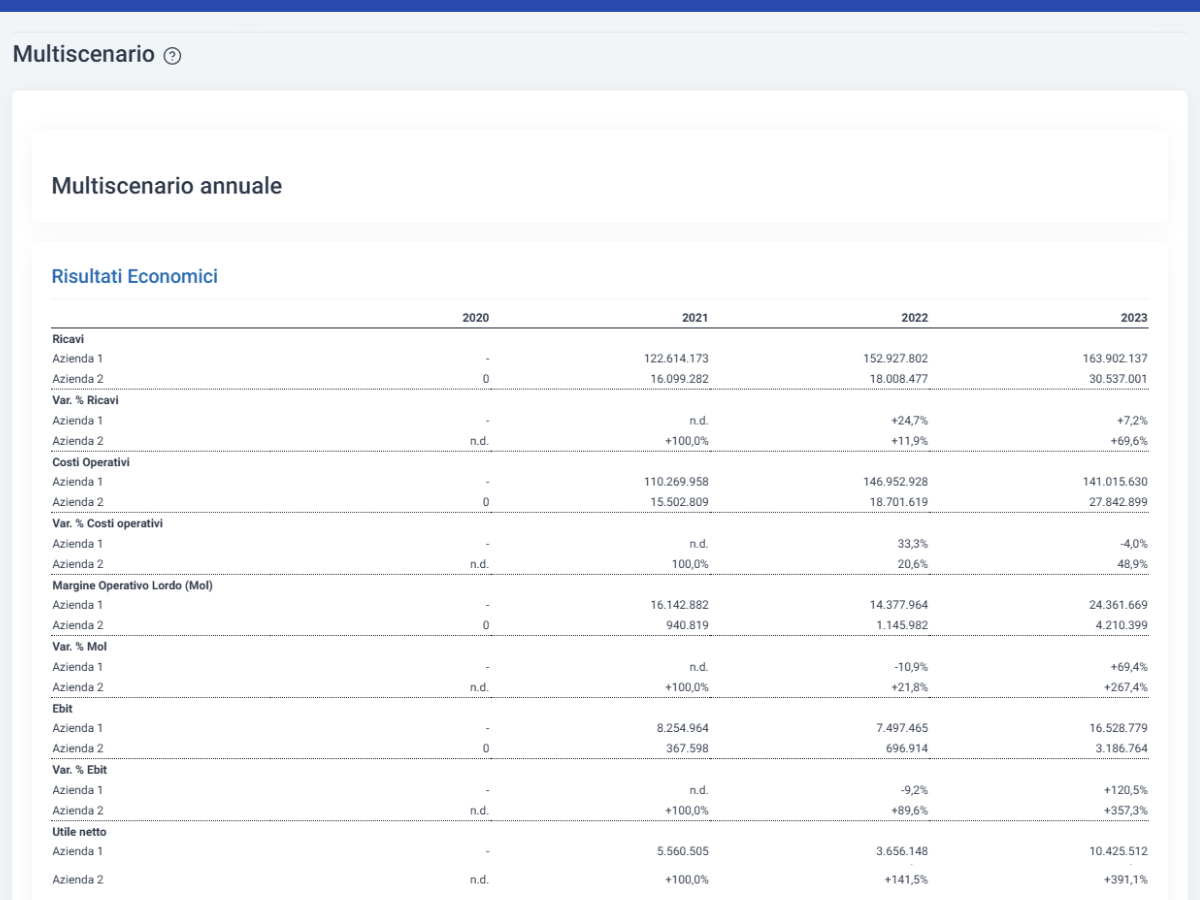The image size is (1200, 900).
Task: Click the "Ebit" group label
Action: 62,708
